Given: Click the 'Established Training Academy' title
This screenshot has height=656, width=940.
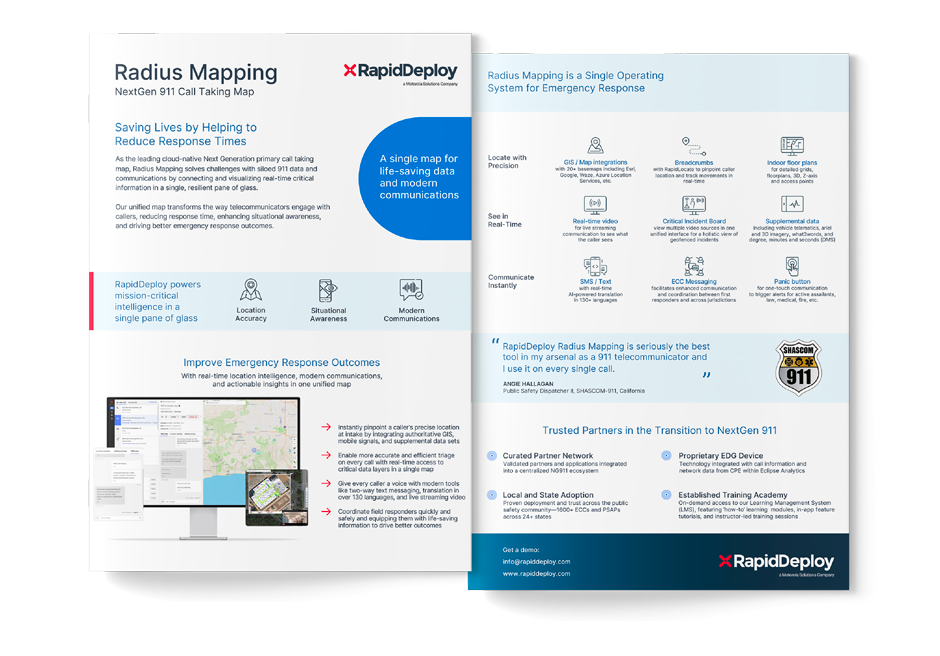Looking at the screenshot, I should point(733,495).
